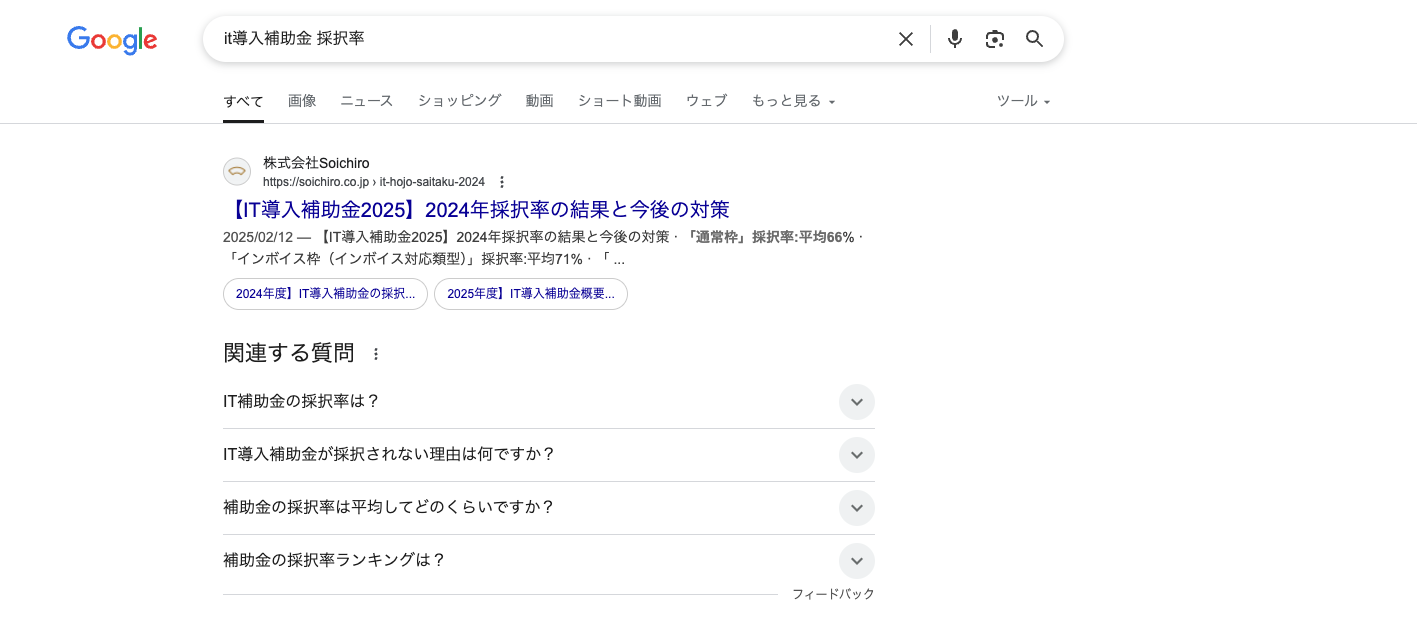This screenshot has height=630, width=1417.
Task: Switch to the ウェブ tab
Action: [x=707, y=101]
